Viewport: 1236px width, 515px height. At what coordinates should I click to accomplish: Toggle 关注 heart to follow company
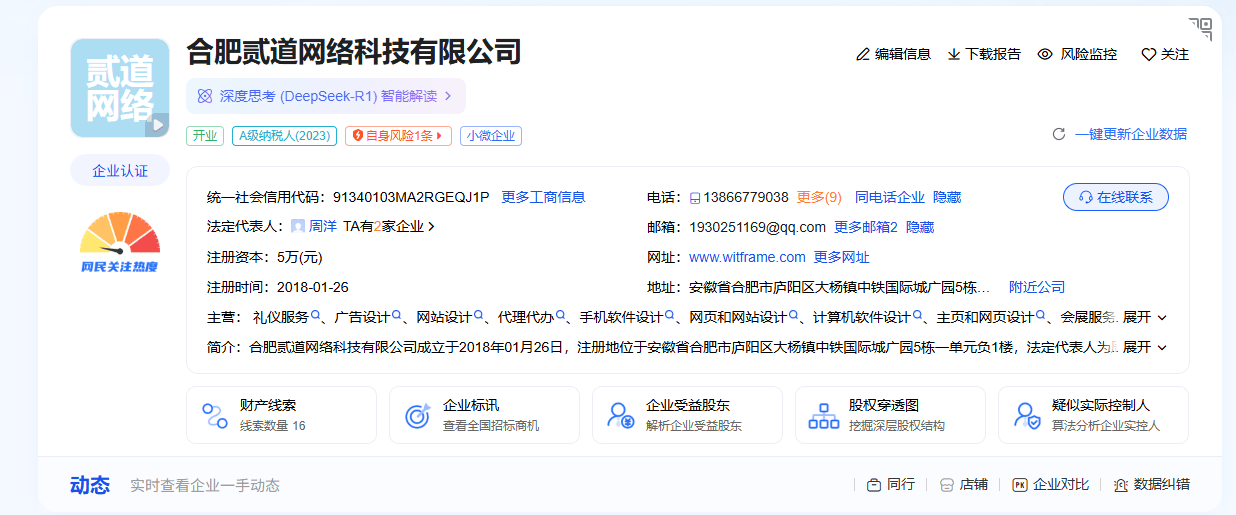tap(1148, 54)
